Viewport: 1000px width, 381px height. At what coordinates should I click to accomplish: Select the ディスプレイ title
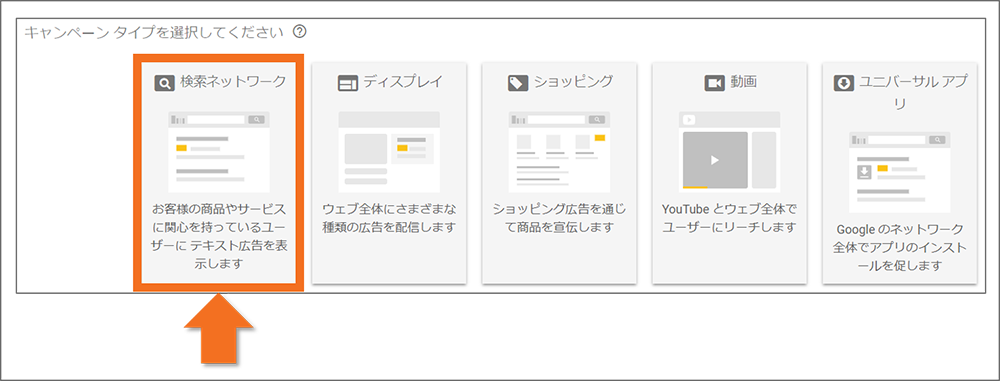point(402,82)
